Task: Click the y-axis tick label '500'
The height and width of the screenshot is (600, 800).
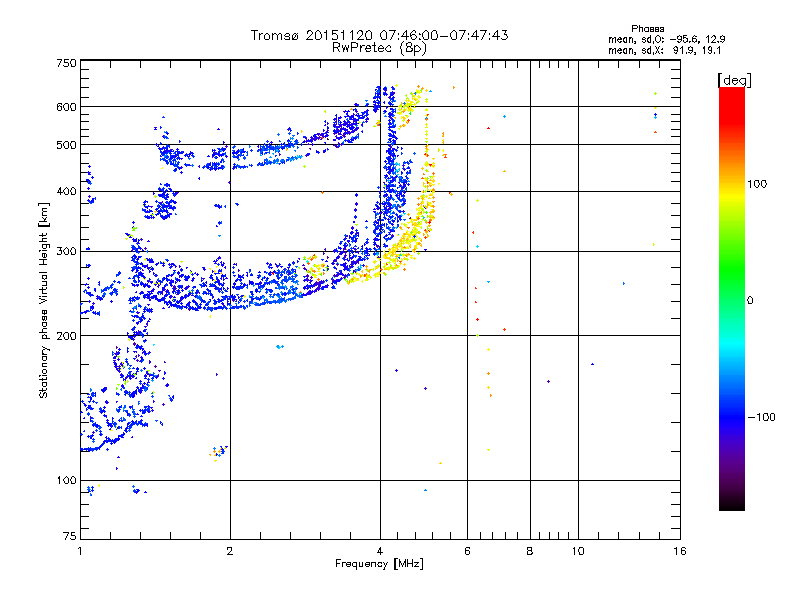Action: coord(66,145)
